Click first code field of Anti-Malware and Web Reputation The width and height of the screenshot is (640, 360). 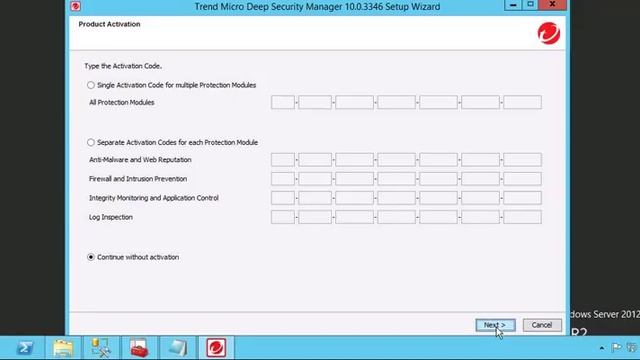(282, 160)
